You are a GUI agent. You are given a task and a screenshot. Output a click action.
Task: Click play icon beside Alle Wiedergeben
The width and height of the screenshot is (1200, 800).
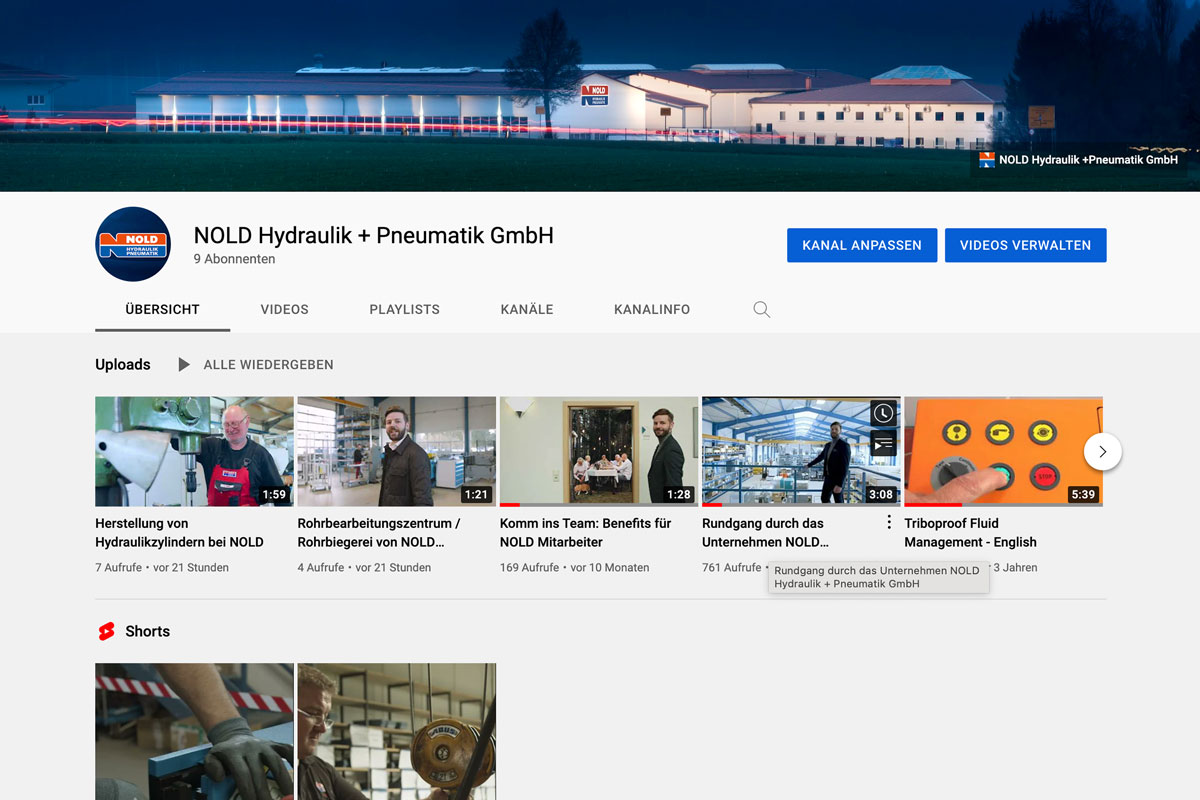184,365
